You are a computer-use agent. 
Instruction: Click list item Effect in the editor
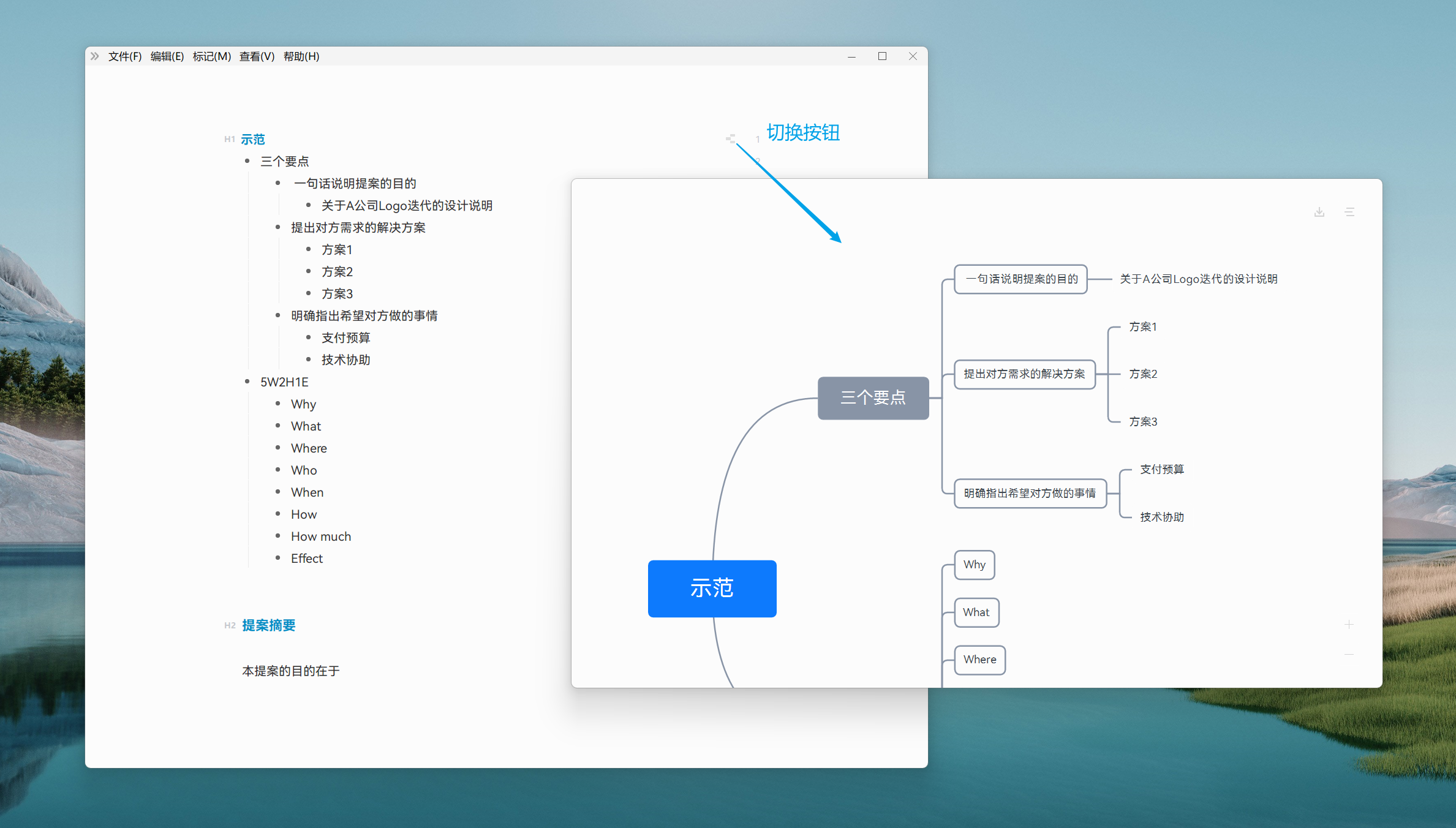pyautogui.click(x=306, y=559)
